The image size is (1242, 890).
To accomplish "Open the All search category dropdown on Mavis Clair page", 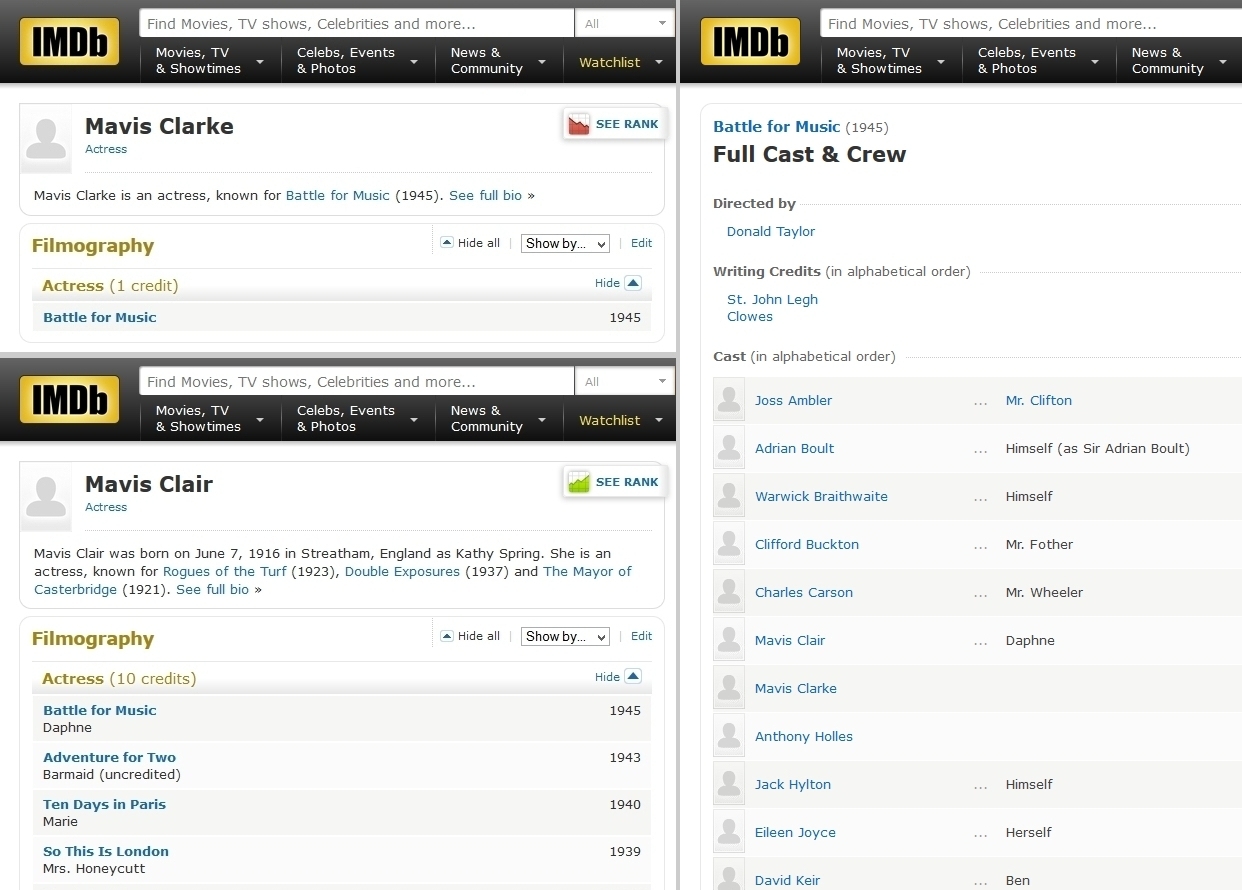I will point(624,381).
